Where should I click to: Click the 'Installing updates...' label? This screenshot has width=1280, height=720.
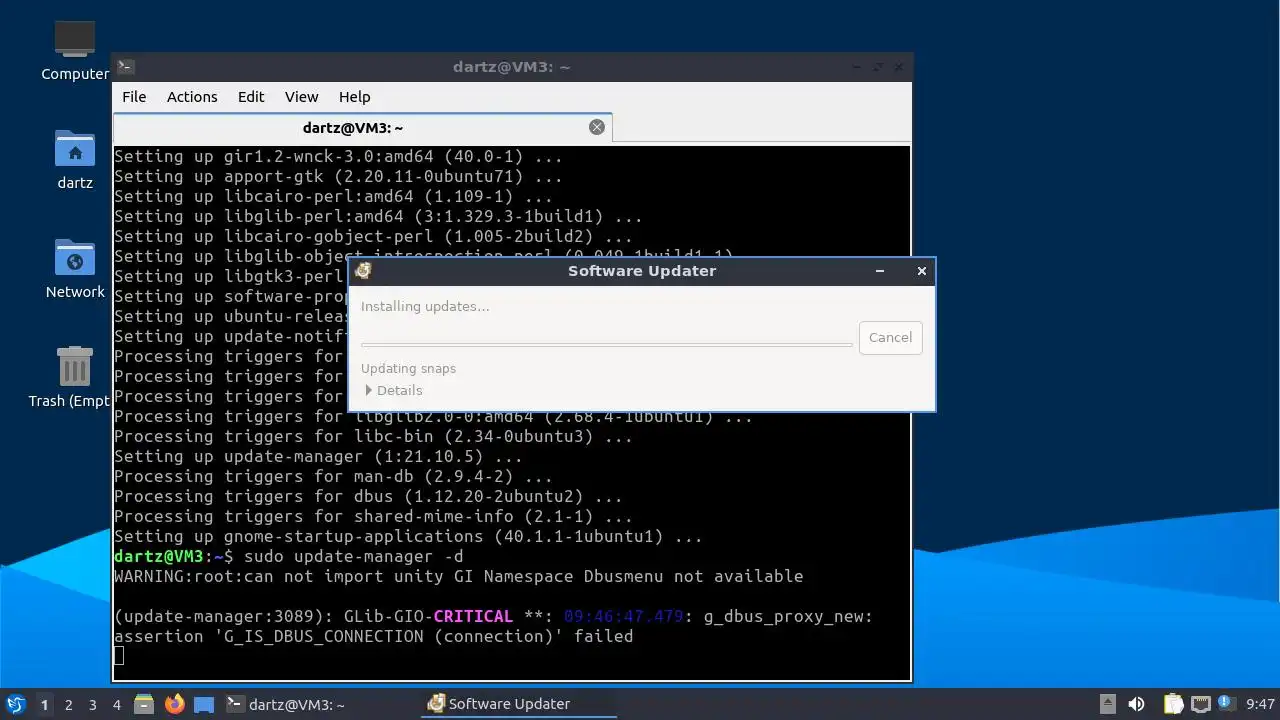point(425,306)
